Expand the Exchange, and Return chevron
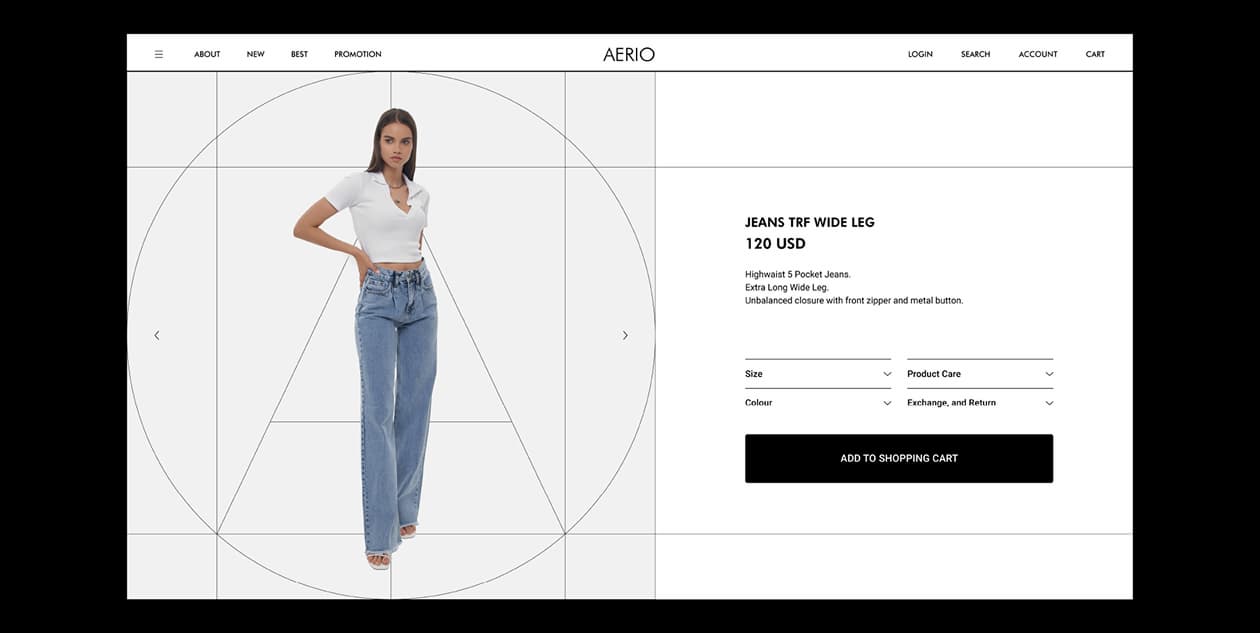The image size is (1260, 633). pyautogui.click(x=1049, y=403)
